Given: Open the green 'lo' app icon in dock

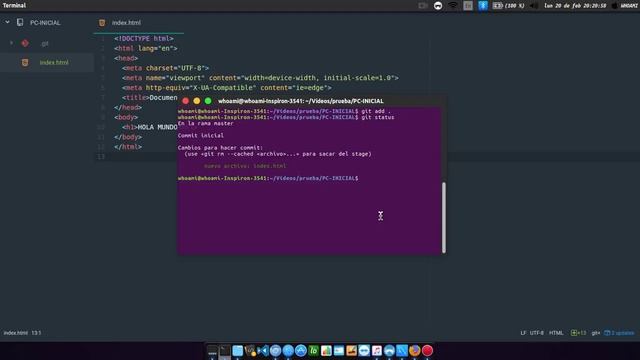Looking at the screenshot, I should (313, 351).
